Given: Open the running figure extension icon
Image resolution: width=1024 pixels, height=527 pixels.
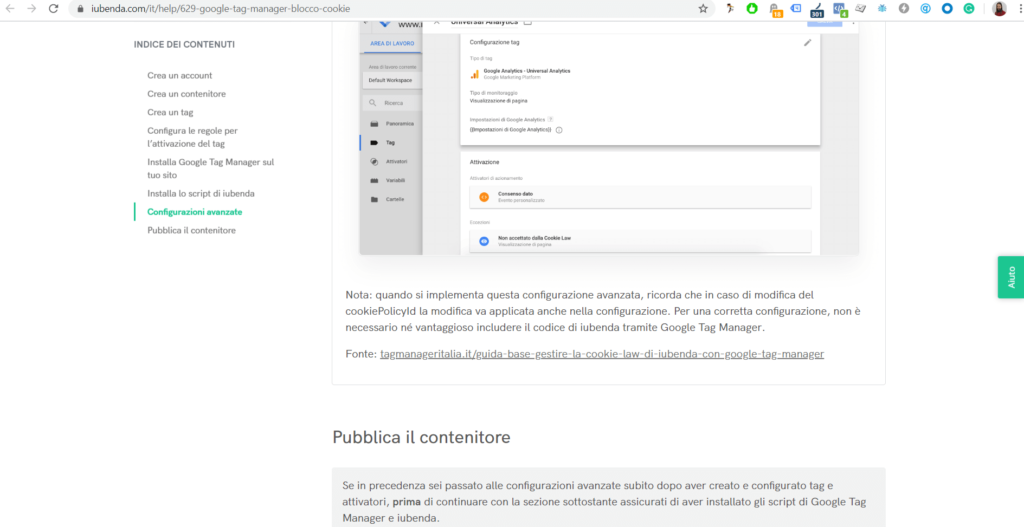Looking at the screenshot, I should [731, 8].
